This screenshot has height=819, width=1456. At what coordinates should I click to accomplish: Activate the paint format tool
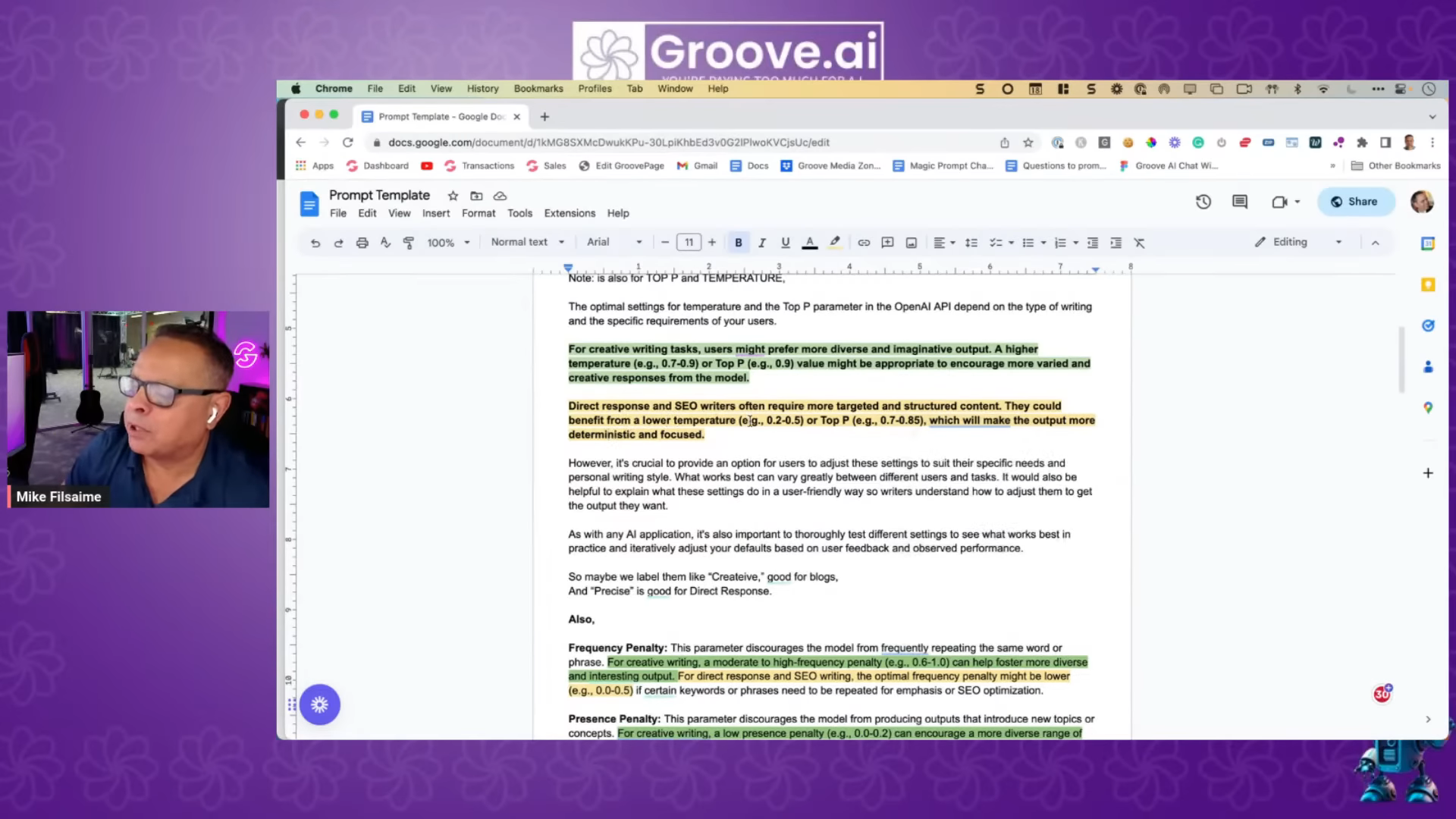409,243
